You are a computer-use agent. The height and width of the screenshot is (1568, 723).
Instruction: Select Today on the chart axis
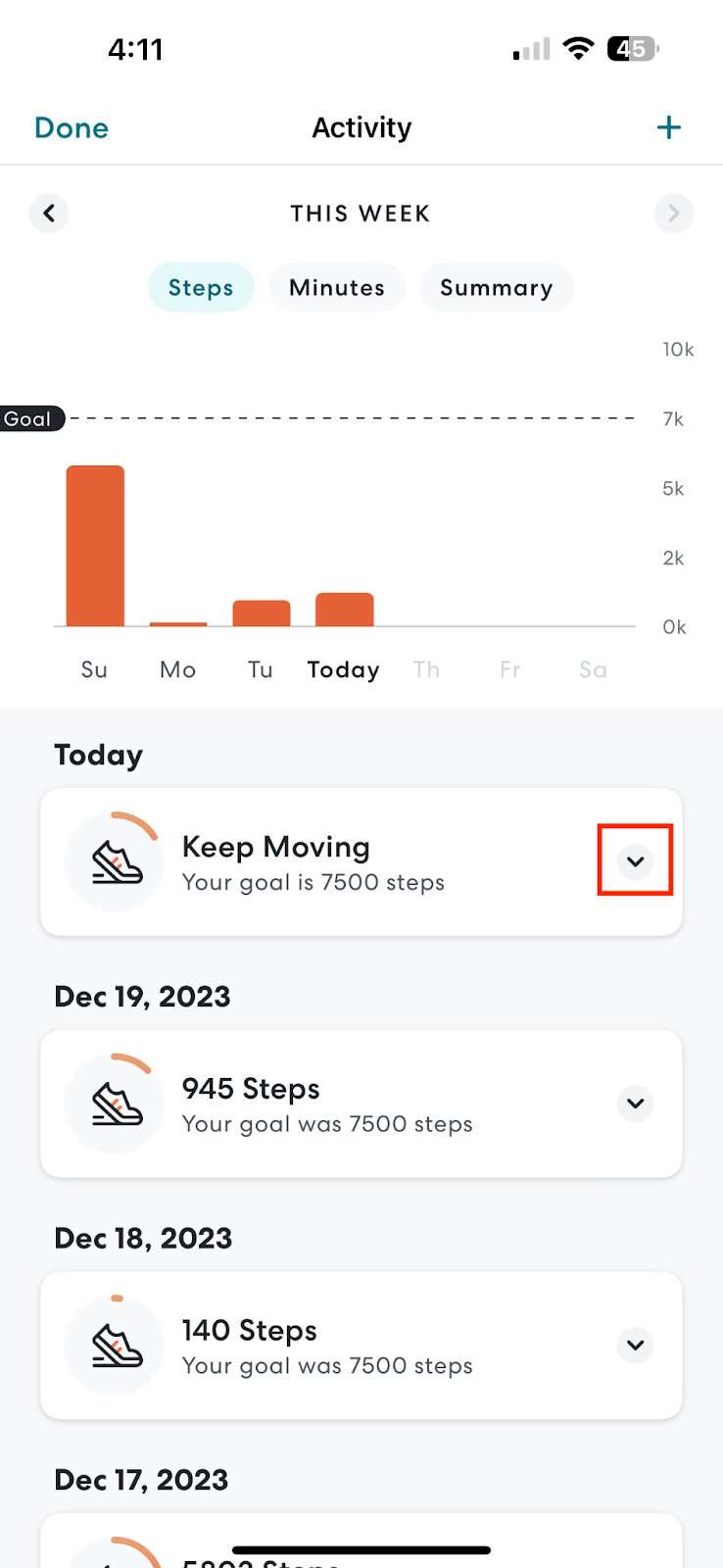(x=343, y=669)
